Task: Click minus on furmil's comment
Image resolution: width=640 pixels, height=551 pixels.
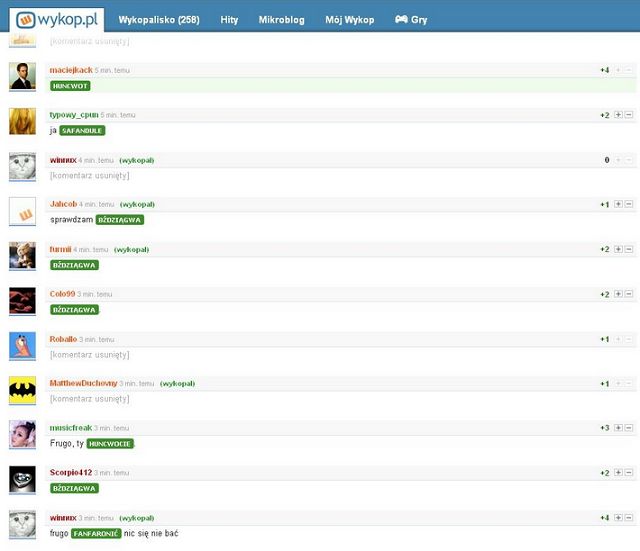Action: 629,249
